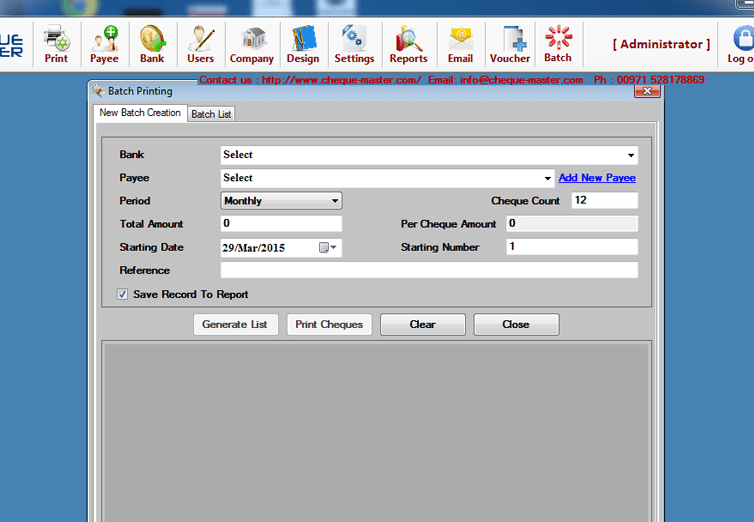Select the New Batch Creation tab
Image resolution: width=754 pixels, height=522 pixels.
141,113
